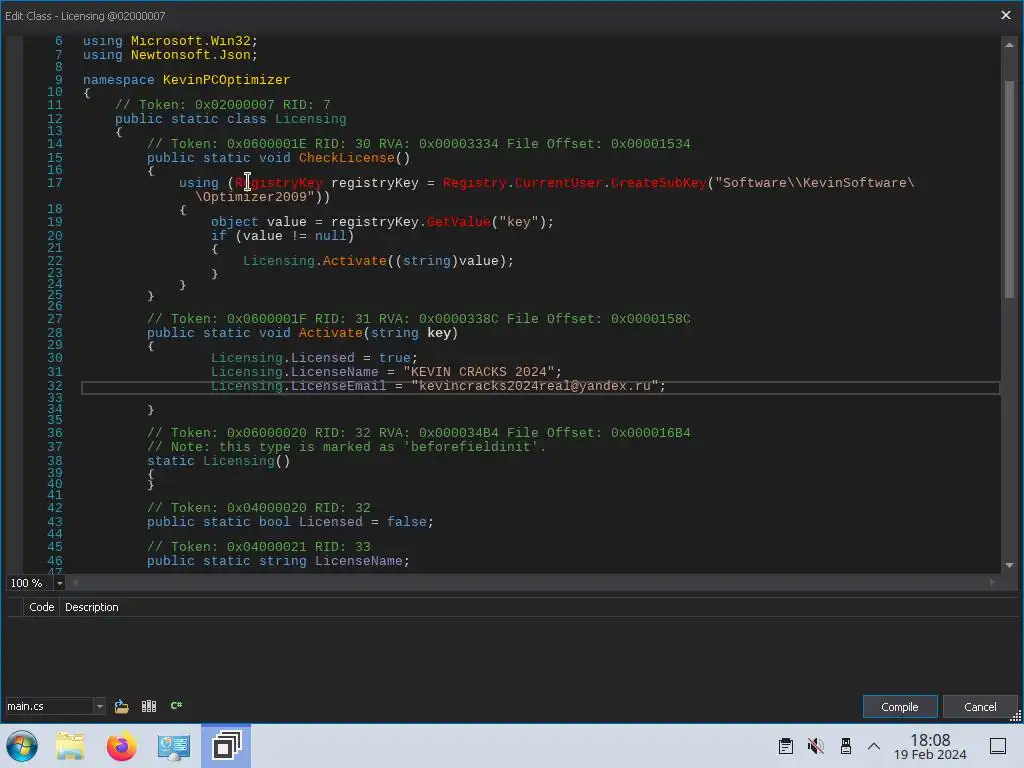The image size is (1024, 768).
Task: Open the main.cs file dropdown
Action: (x=99, y=706)
